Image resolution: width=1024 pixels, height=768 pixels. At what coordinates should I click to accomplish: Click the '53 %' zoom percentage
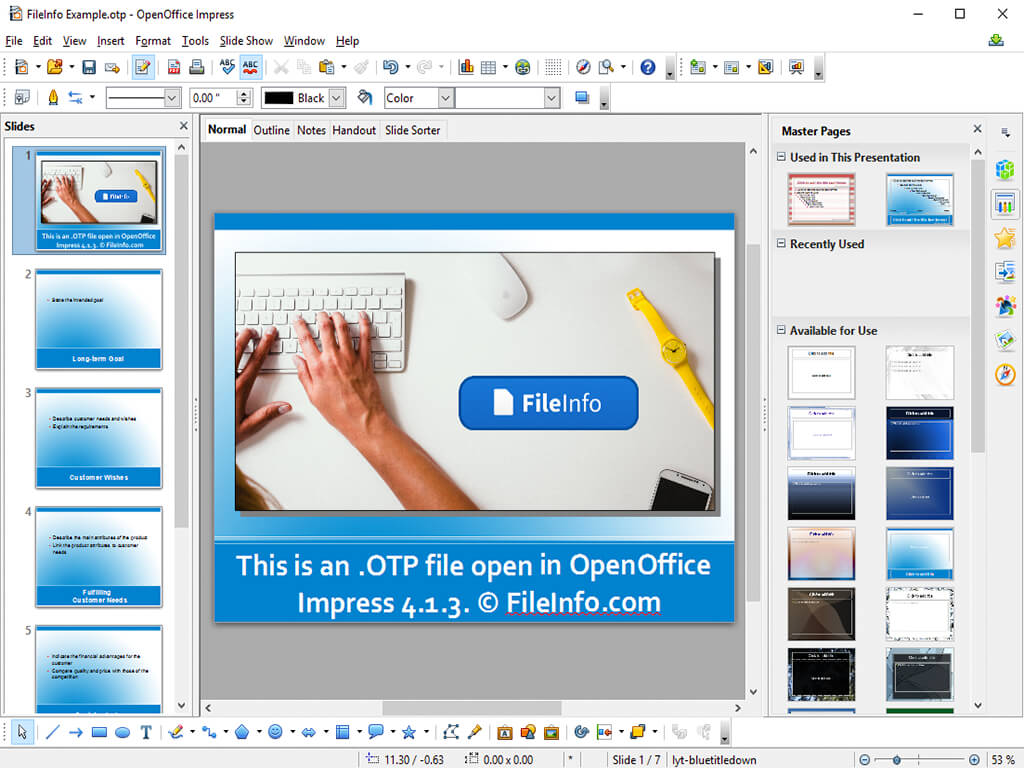click(1002, 760)
